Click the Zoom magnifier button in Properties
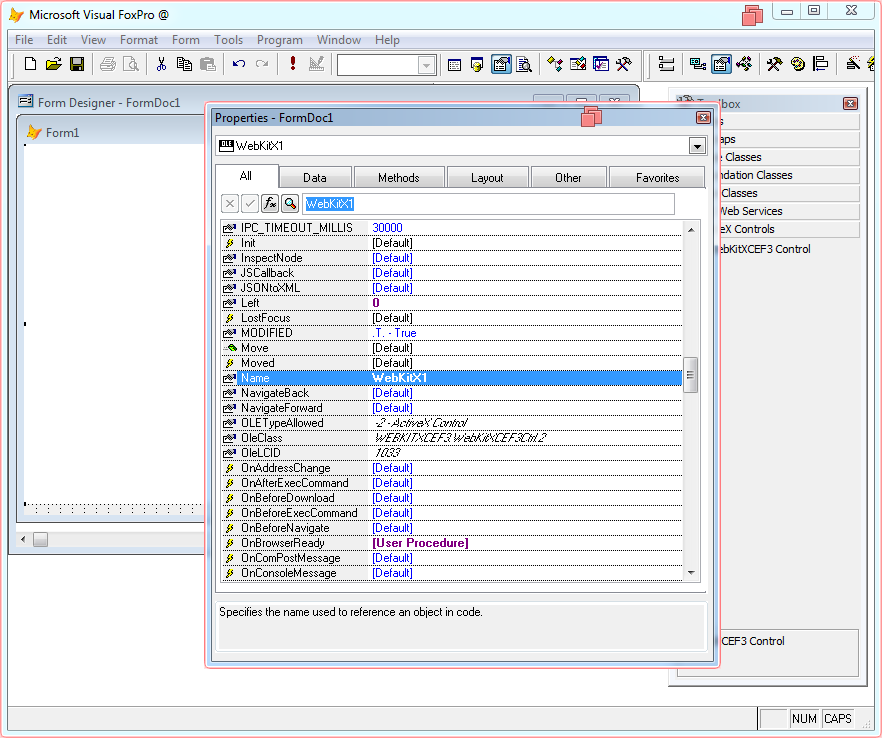 point(290,204)
